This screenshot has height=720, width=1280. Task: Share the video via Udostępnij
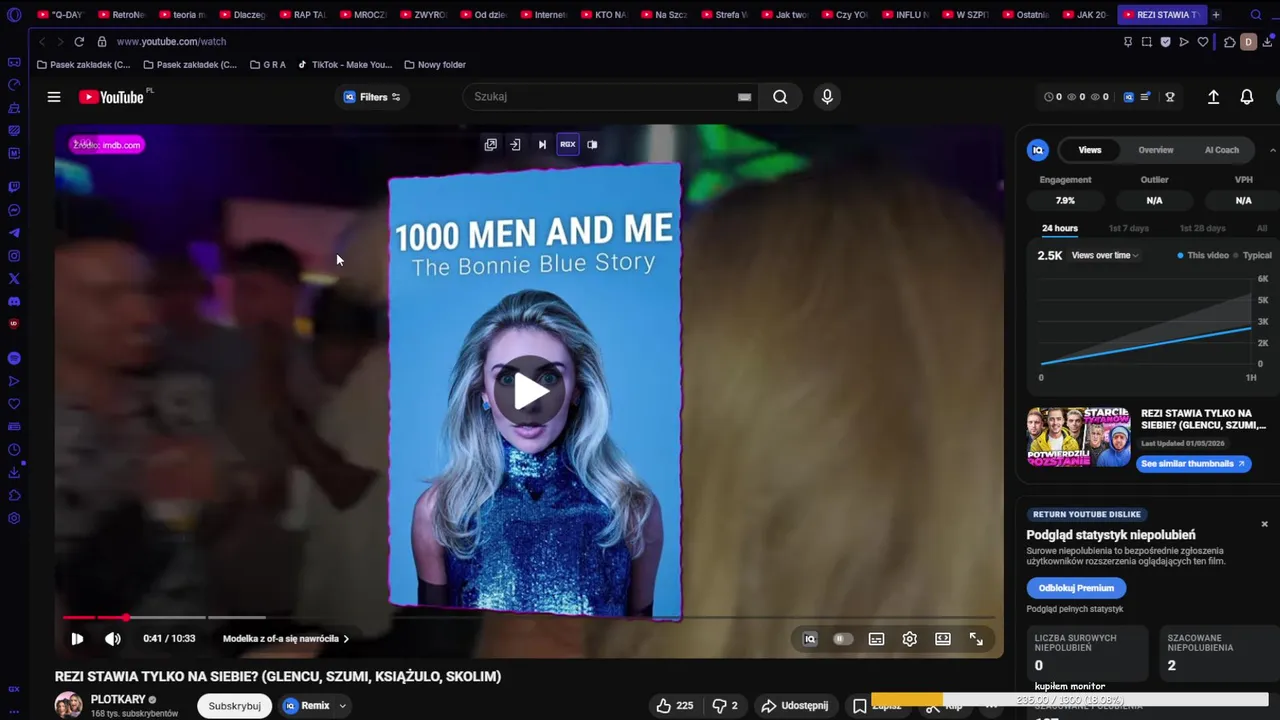click(796, 706)
